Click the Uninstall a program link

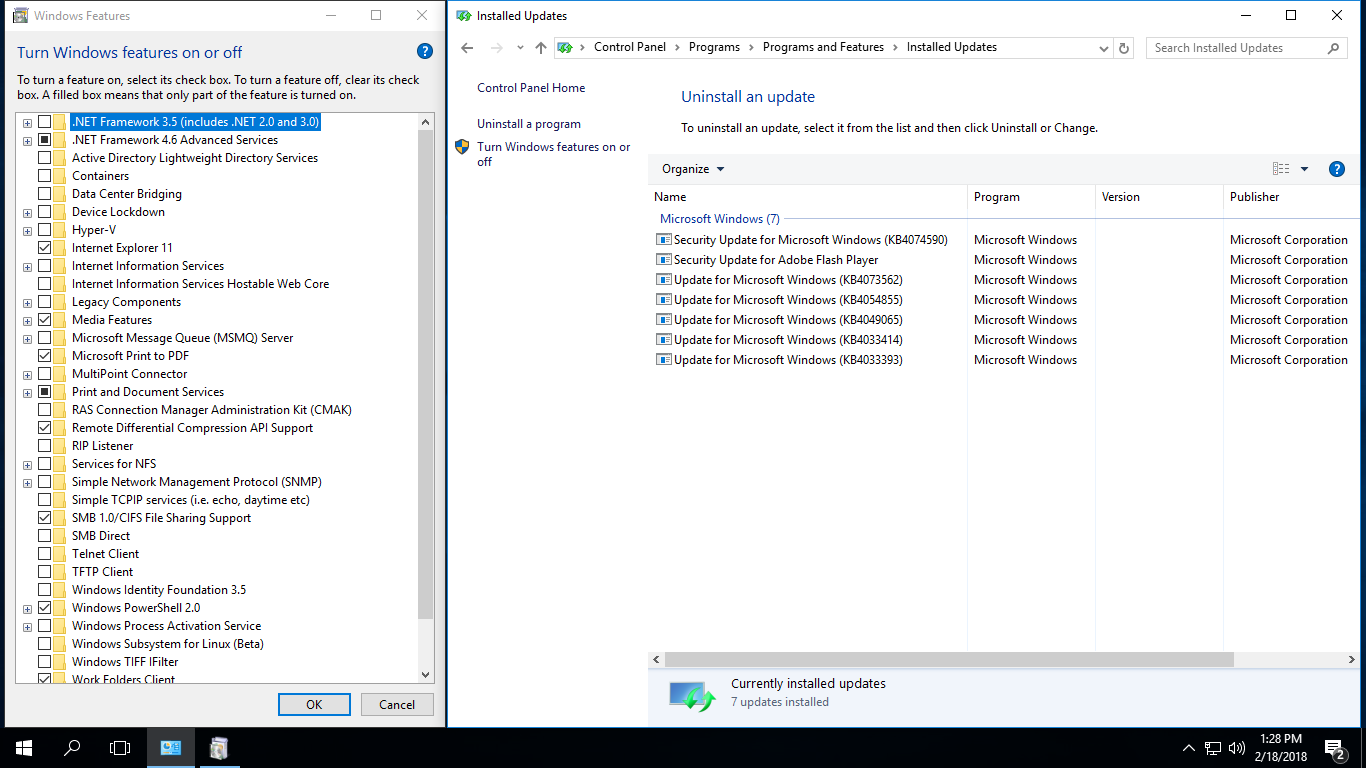point(529,124)
